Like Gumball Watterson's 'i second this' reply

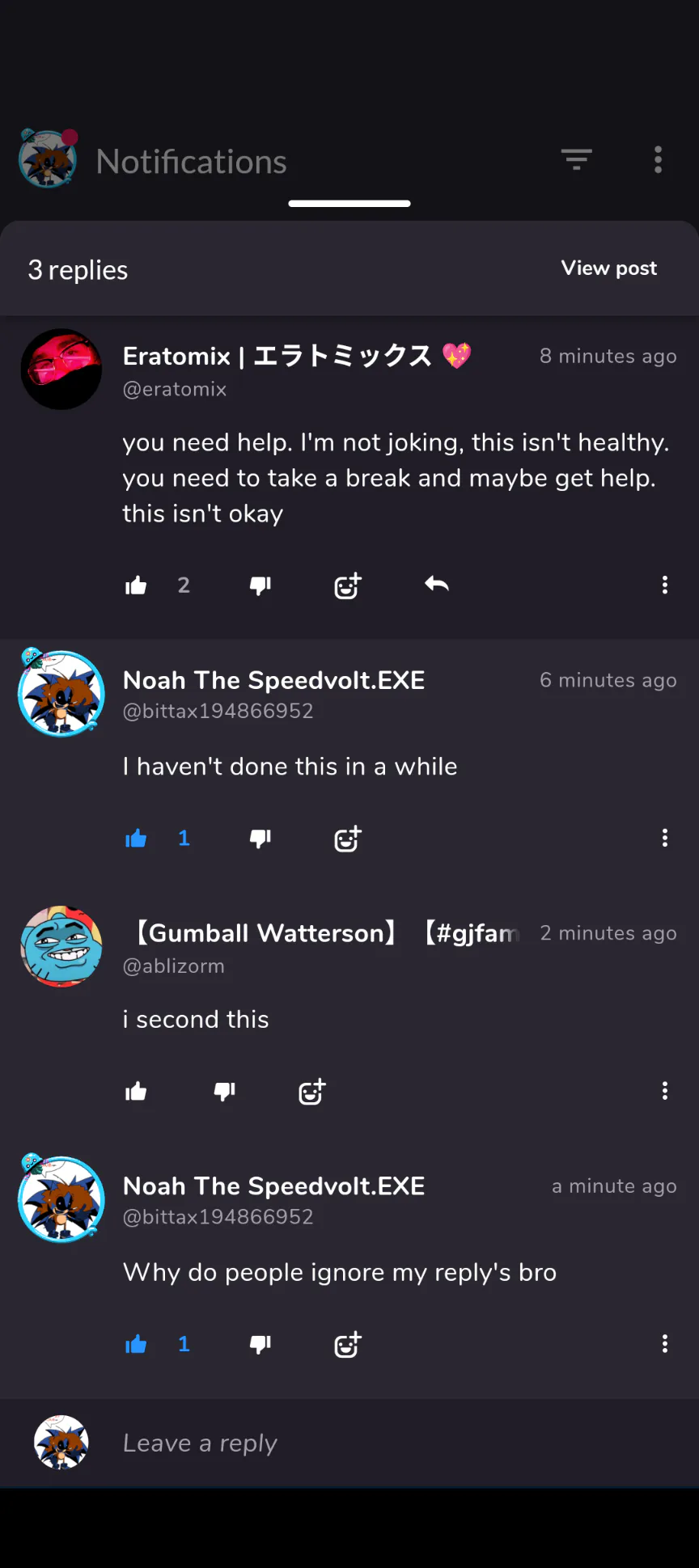point(136,1092)
